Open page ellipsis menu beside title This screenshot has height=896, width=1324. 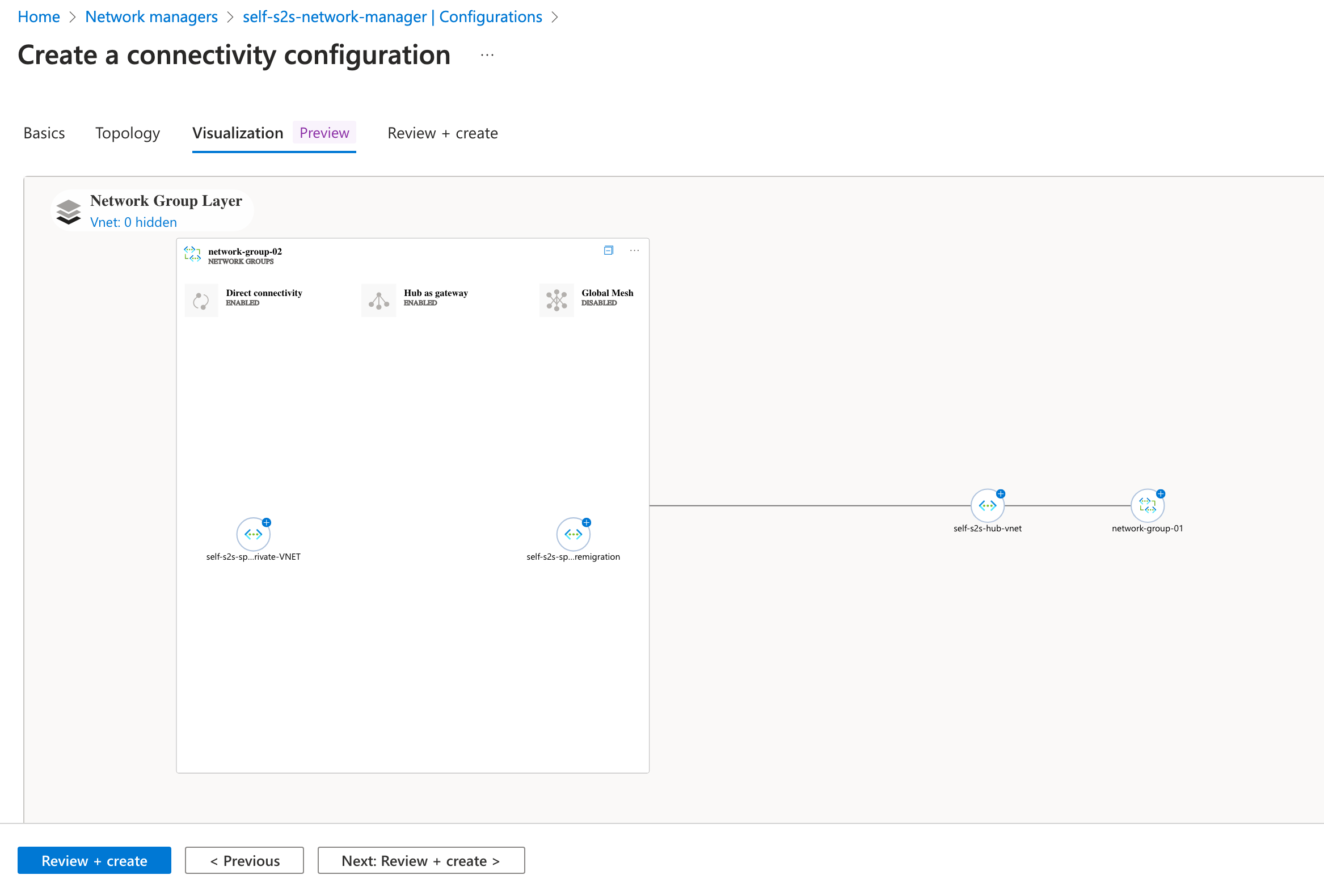(x=487, y=55)
